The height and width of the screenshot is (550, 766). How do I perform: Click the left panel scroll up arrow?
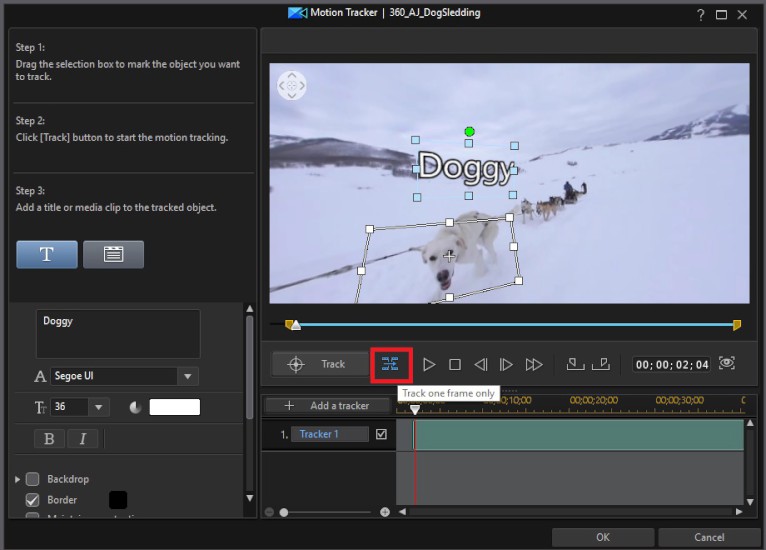tap(250, 309)
